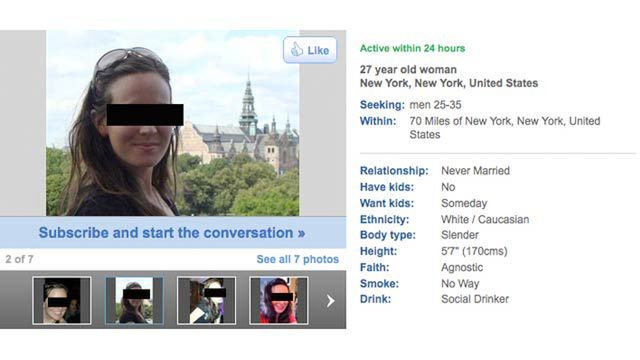The image size is (640, 360).
Task: Click the 'Faith:' label
Action: pyautogui.click(x=374, y=267)
